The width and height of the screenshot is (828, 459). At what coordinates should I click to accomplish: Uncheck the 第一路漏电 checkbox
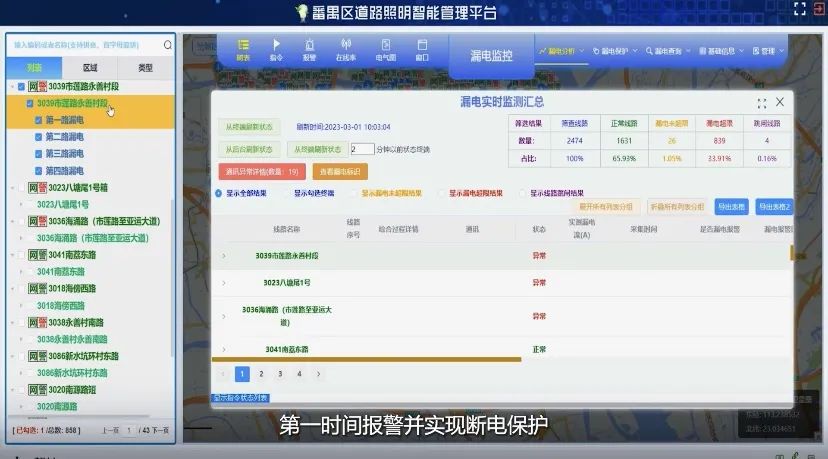[x=40, y=120]
